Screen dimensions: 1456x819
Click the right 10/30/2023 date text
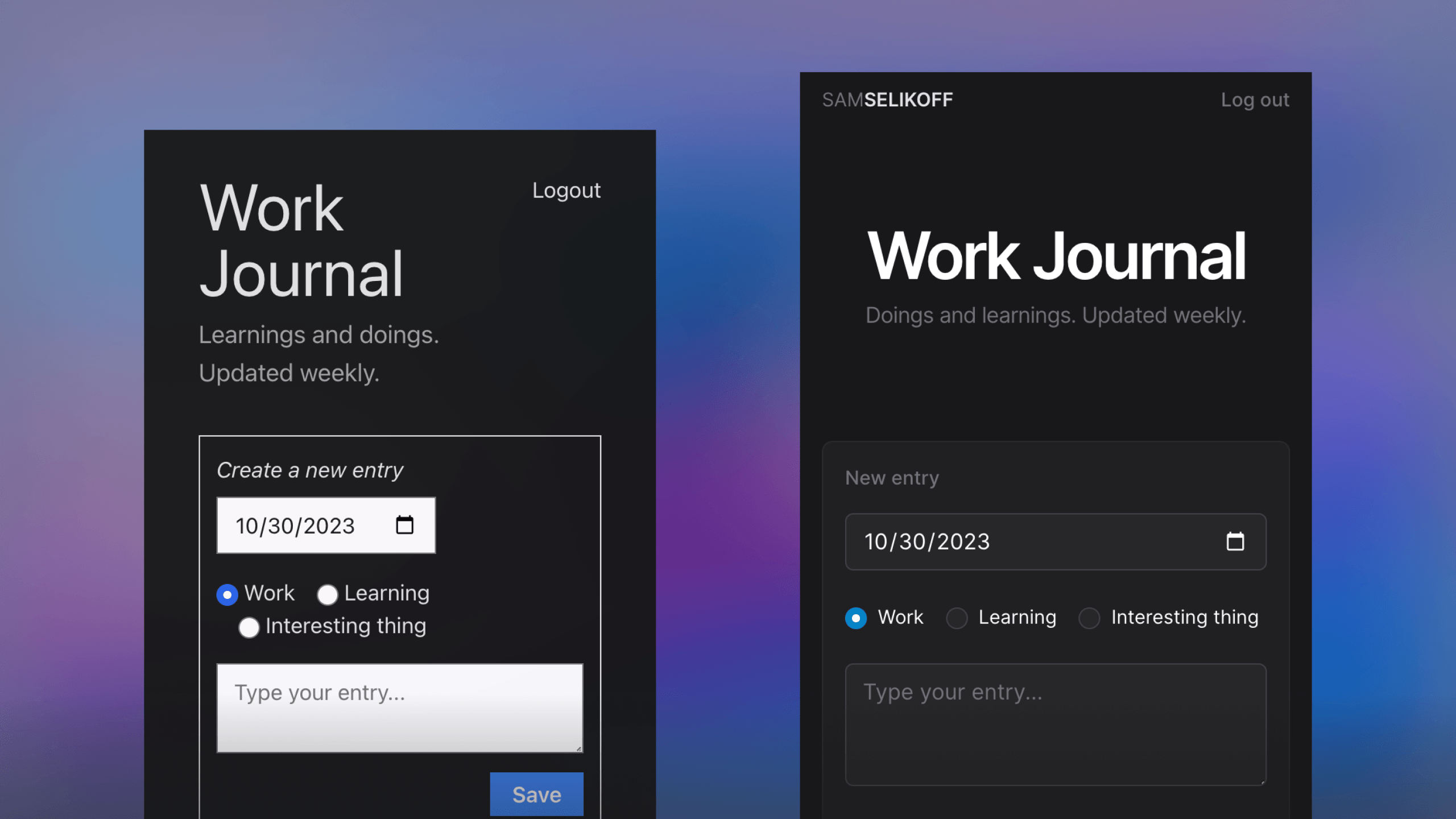(927, 542)
